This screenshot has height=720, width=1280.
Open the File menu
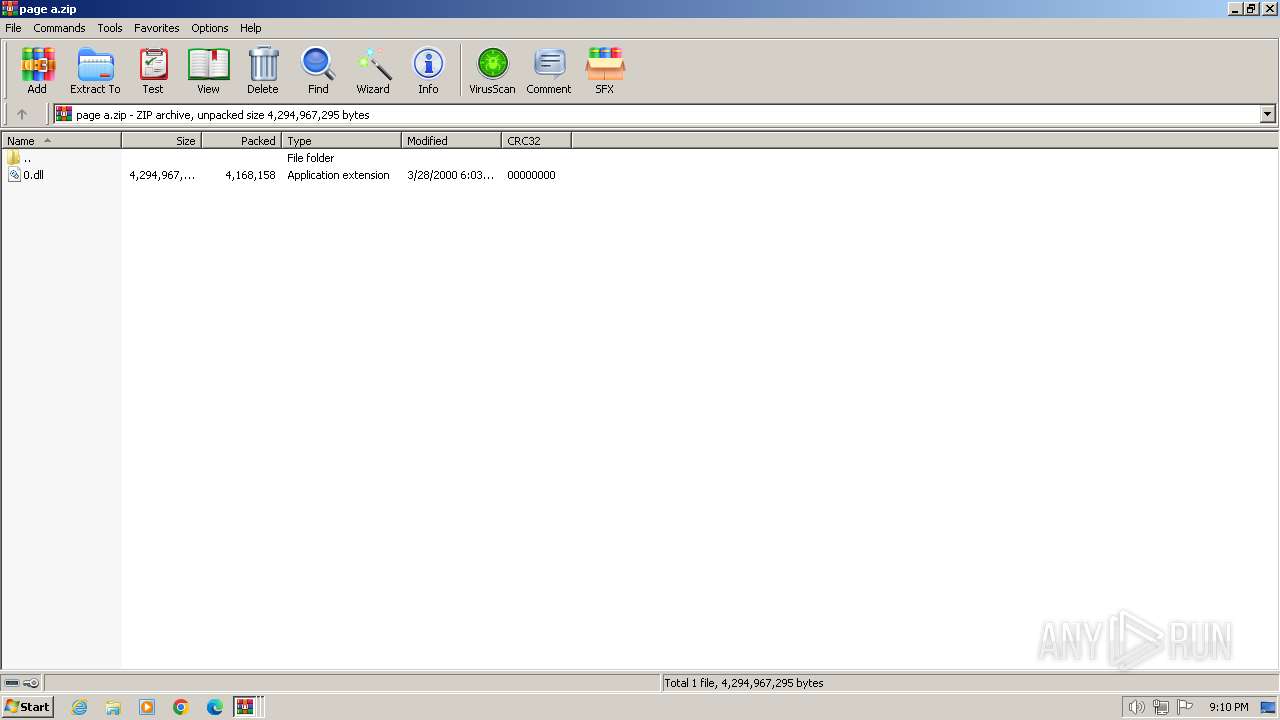[x=13, y=28]
